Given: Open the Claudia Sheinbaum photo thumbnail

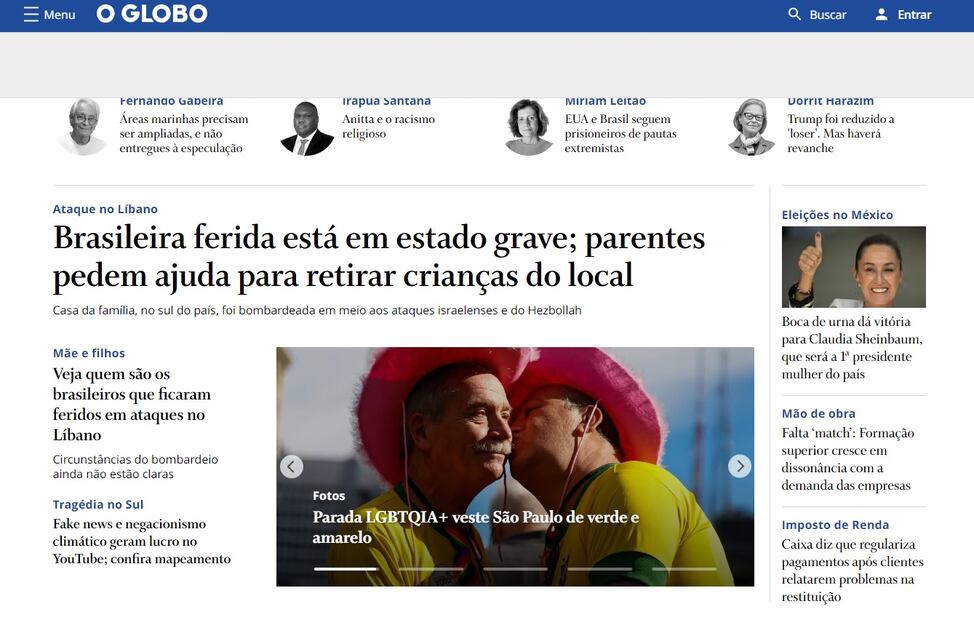Looking at the screenshot, I should pyautogui.click(x=853, y=267).
